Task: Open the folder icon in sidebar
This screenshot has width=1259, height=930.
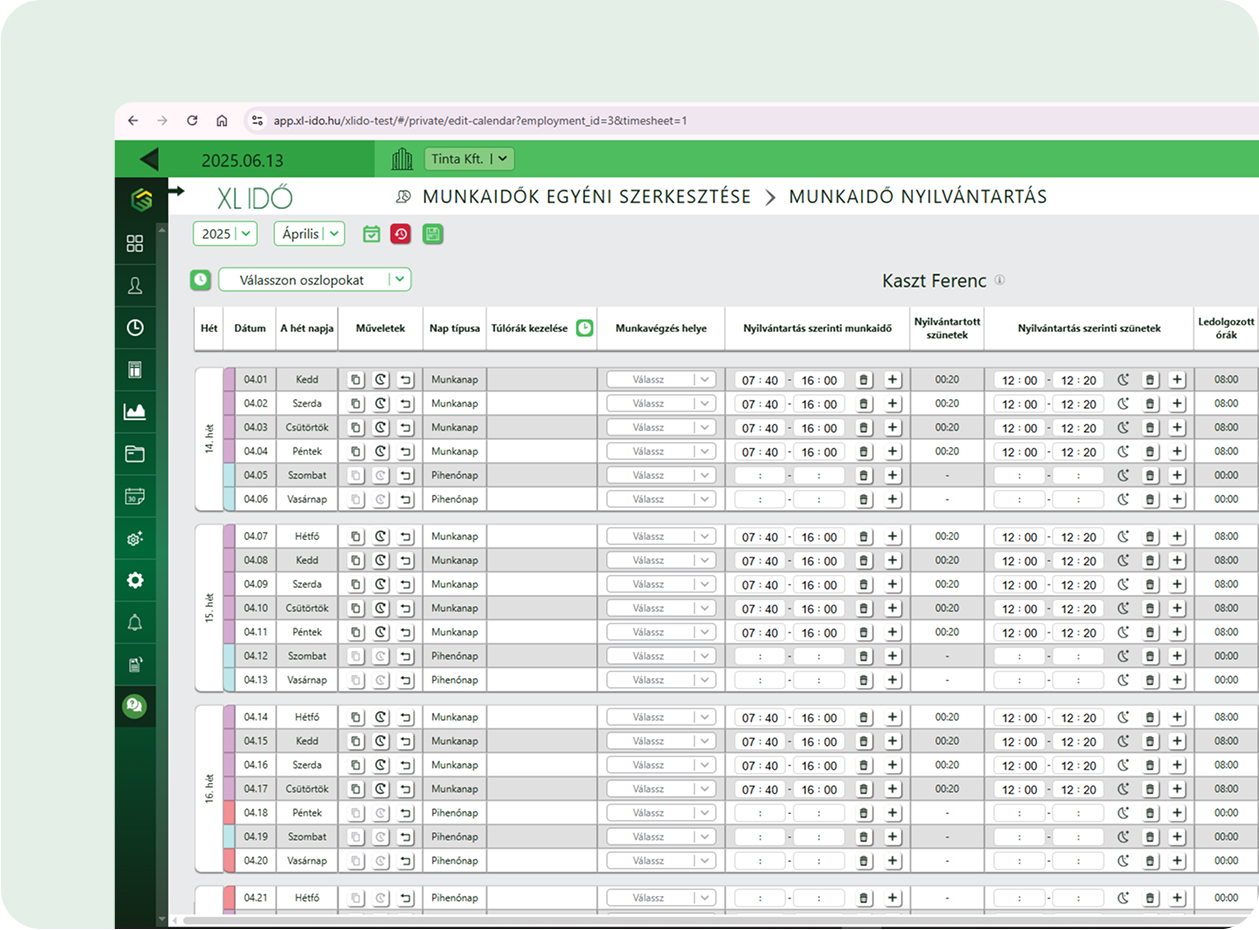Action: click(x=135, y=453)
